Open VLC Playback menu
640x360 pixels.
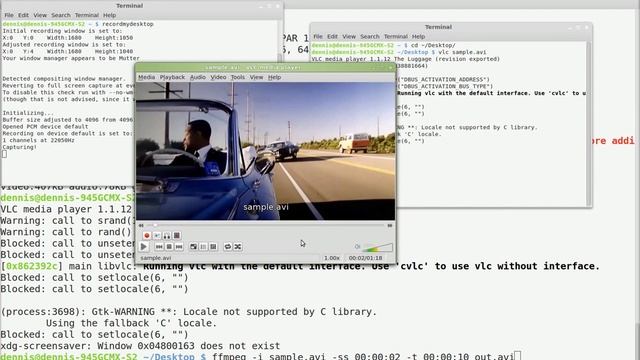172,77
